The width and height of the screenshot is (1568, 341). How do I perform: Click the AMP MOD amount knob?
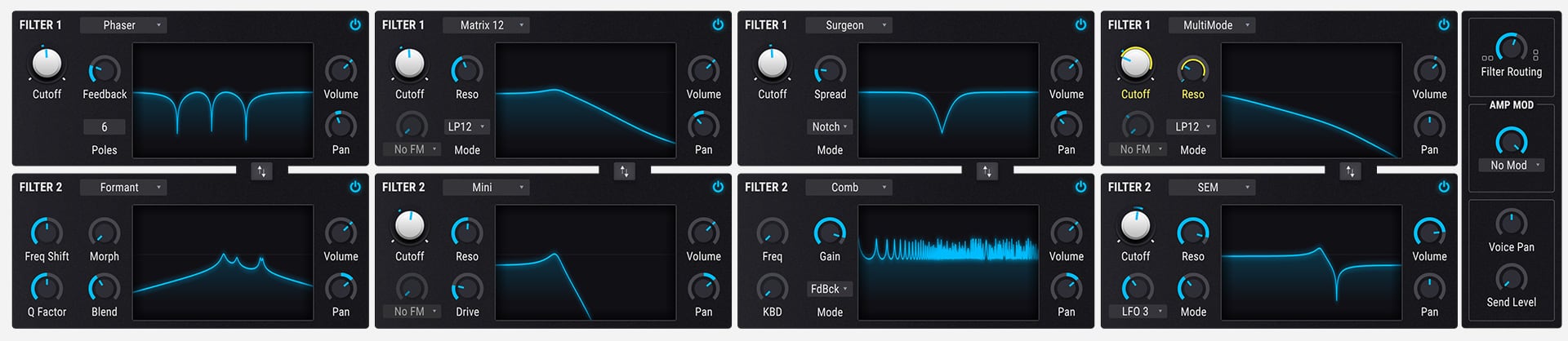click(1511, 141)
